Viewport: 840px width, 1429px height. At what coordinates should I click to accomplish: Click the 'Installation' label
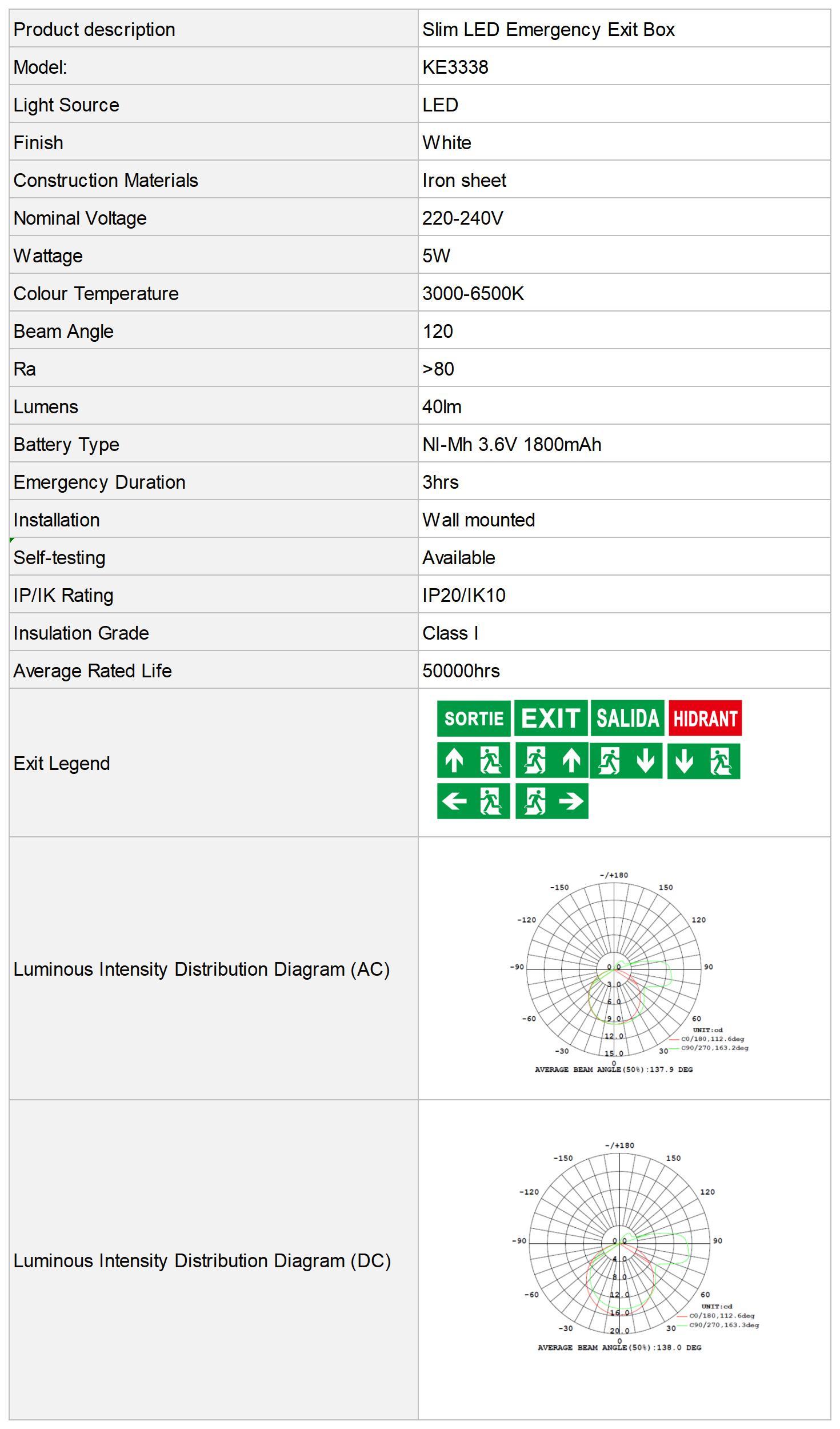[x=57, y=520]
